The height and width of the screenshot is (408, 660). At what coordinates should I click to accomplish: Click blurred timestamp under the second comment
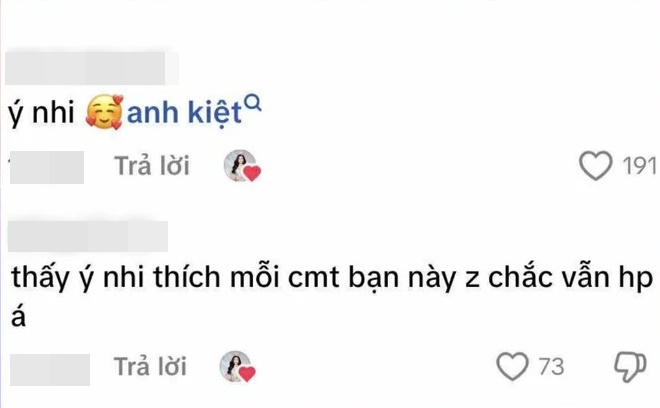pyautogui.click(x=50, y=369)
